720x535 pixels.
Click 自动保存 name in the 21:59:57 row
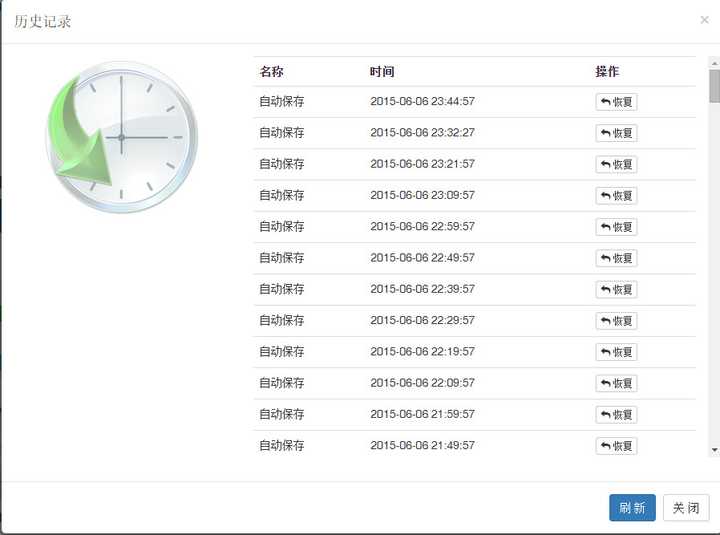tap(281, 413)
